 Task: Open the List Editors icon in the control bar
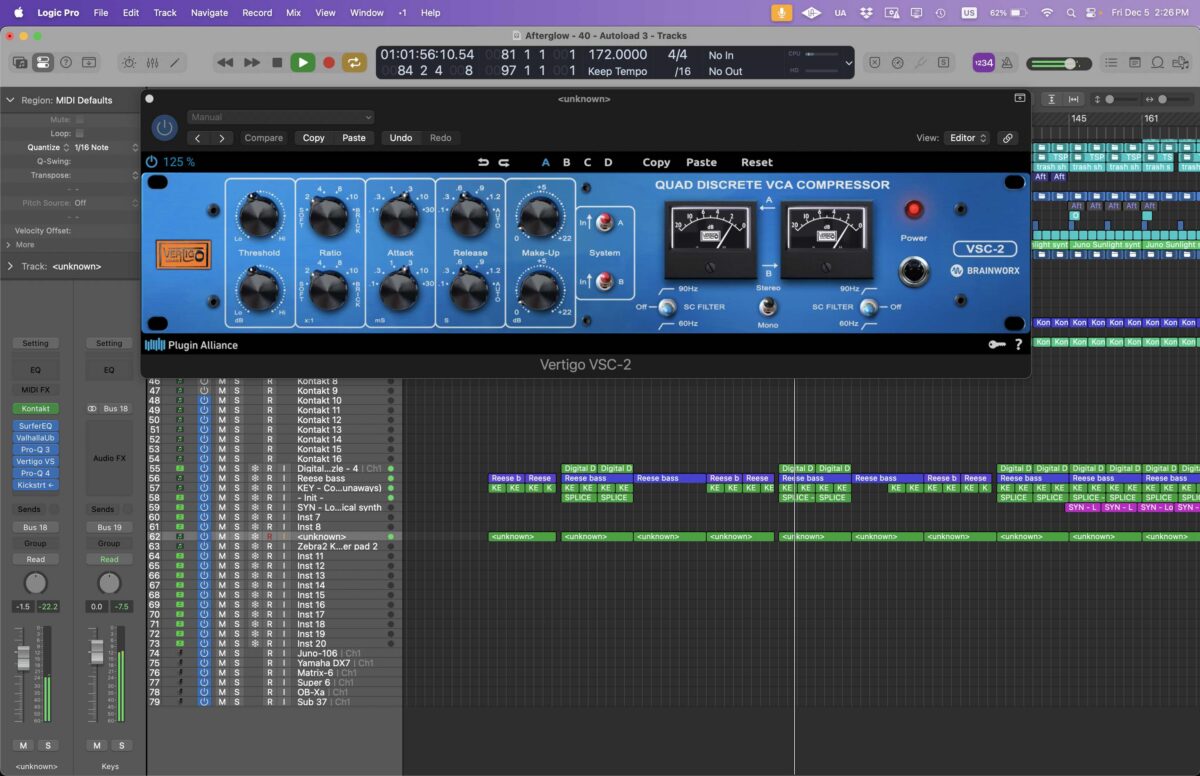[1113, 62]
